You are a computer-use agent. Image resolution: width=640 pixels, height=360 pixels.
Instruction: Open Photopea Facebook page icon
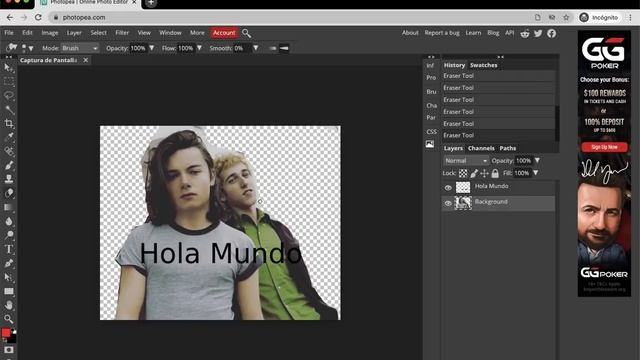tap(552, 33)
